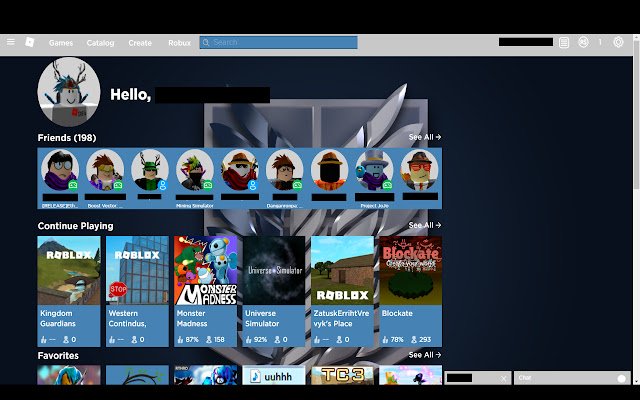Screen dimensions: 640x400
Task: Open friend with brown hair and dark glasses
Action: [x=284, y=170]
